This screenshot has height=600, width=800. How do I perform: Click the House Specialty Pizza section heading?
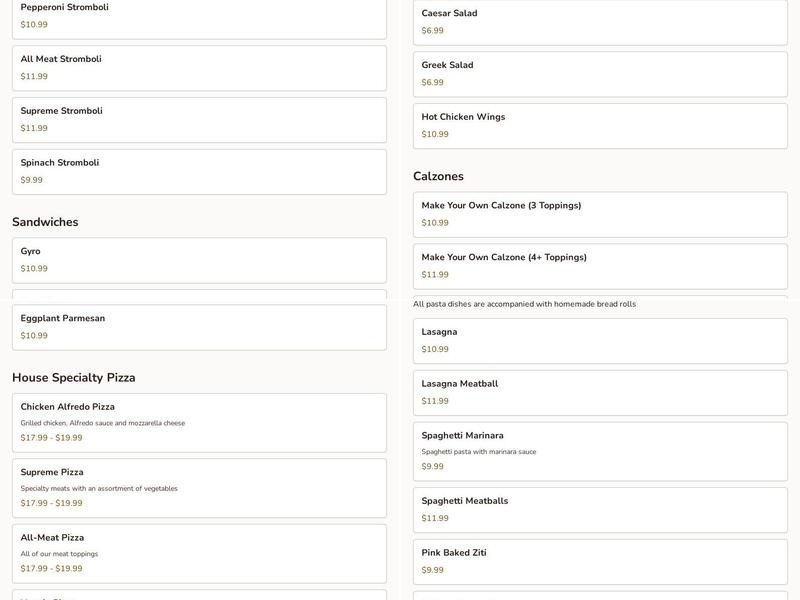[x=74, y=378]
